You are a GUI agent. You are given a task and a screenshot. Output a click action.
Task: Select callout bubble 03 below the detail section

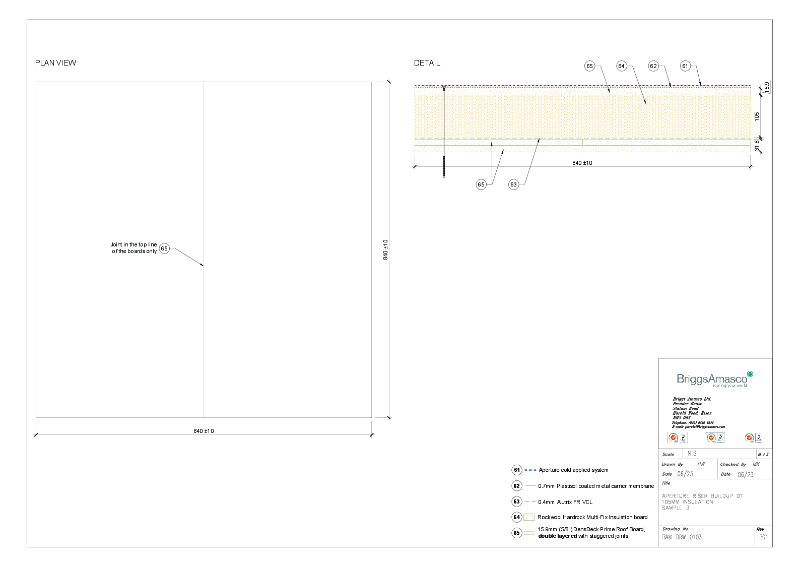[x=513, y=184]
